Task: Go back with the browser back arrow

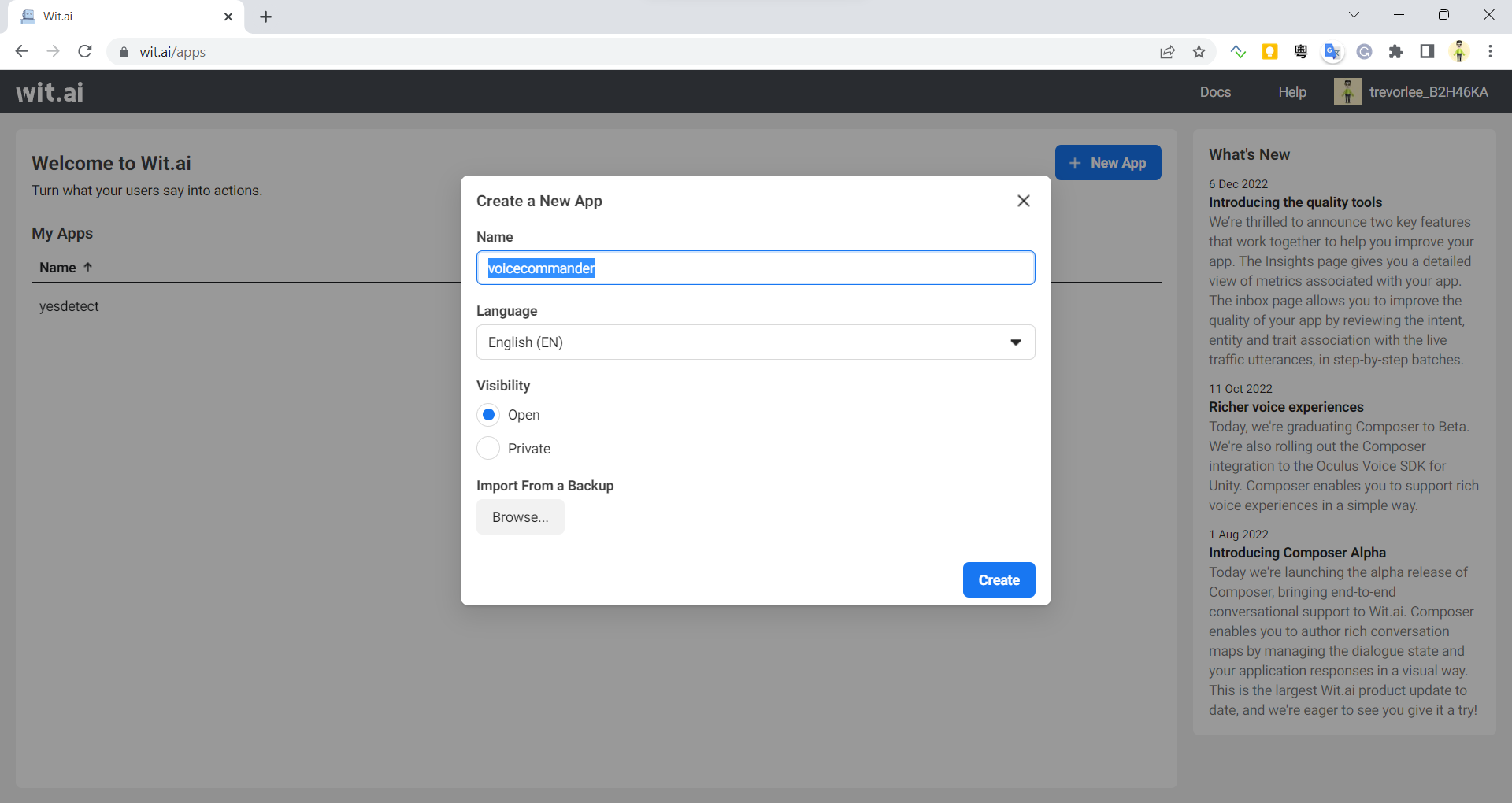Action: click(22, 52)
